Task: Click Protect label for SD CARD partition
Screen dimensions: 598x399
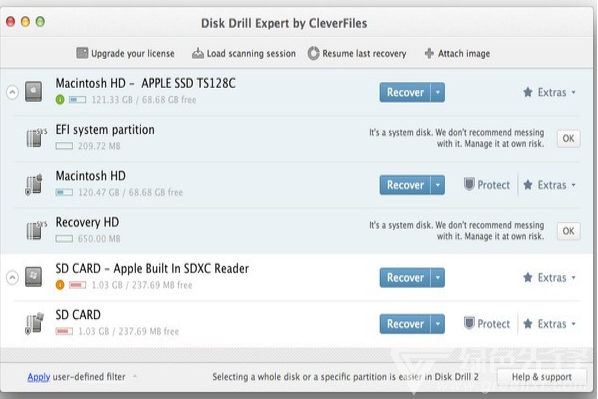Action: click(x=494, y=324)
